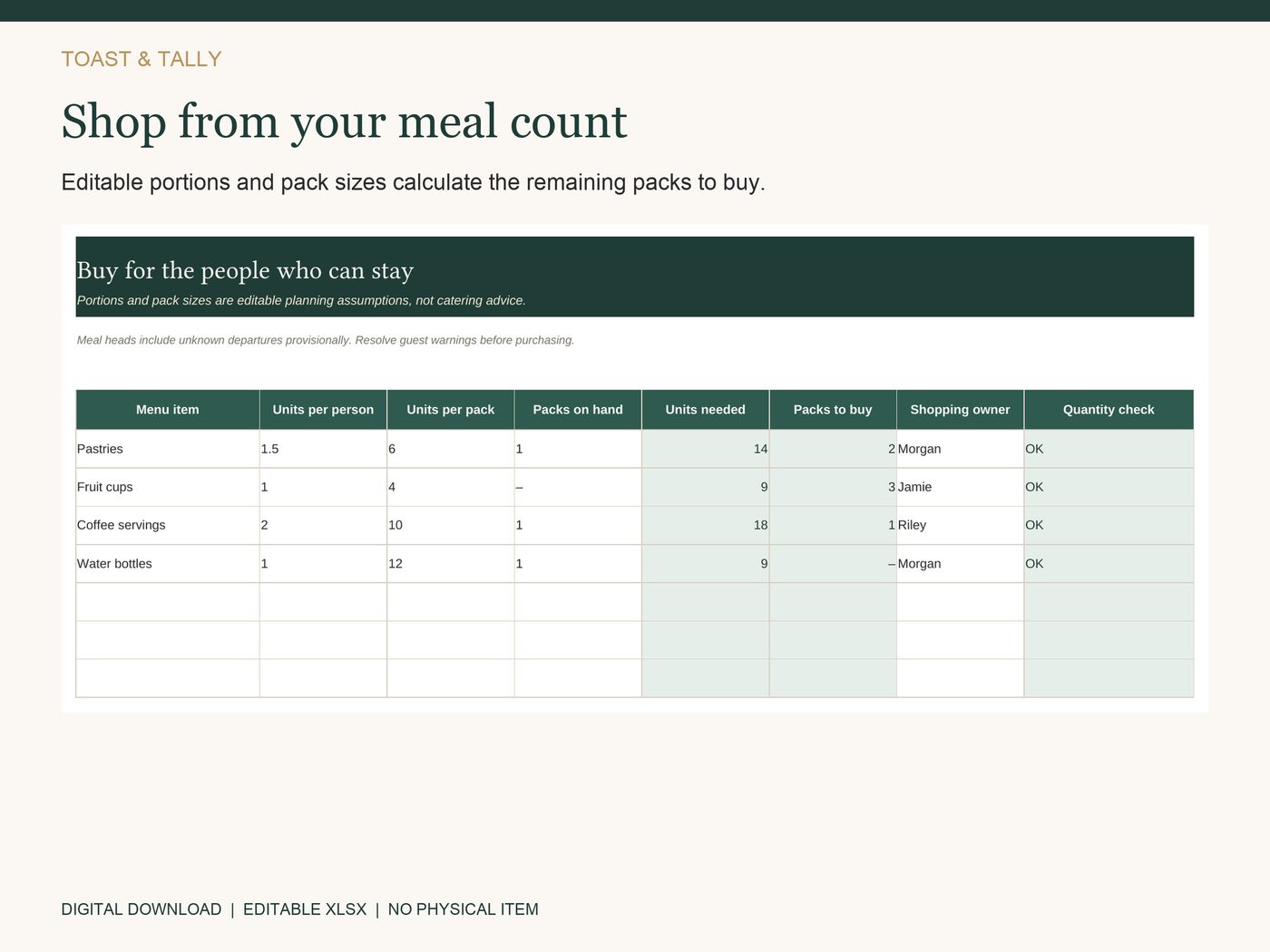Viewport: 1270px width, 952px height.
Task: Select Pastries units per pack value "6"
Action: (x=451, y=449)
